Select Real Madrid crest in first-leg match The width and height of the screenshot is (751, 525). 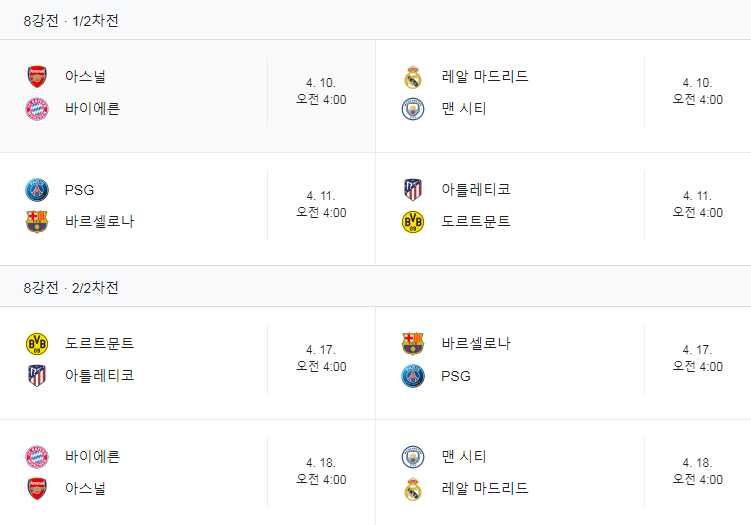[x=413, y=76]
